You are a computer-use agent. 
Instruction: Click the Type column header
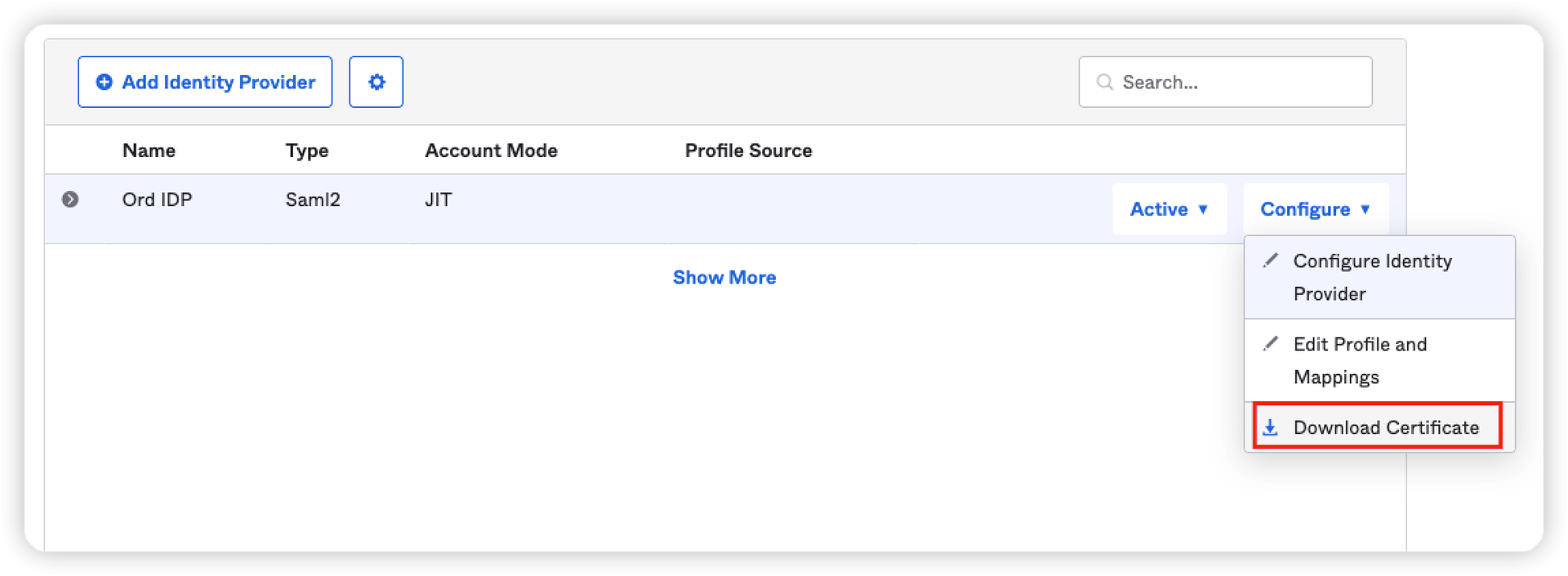pos(307,150)
